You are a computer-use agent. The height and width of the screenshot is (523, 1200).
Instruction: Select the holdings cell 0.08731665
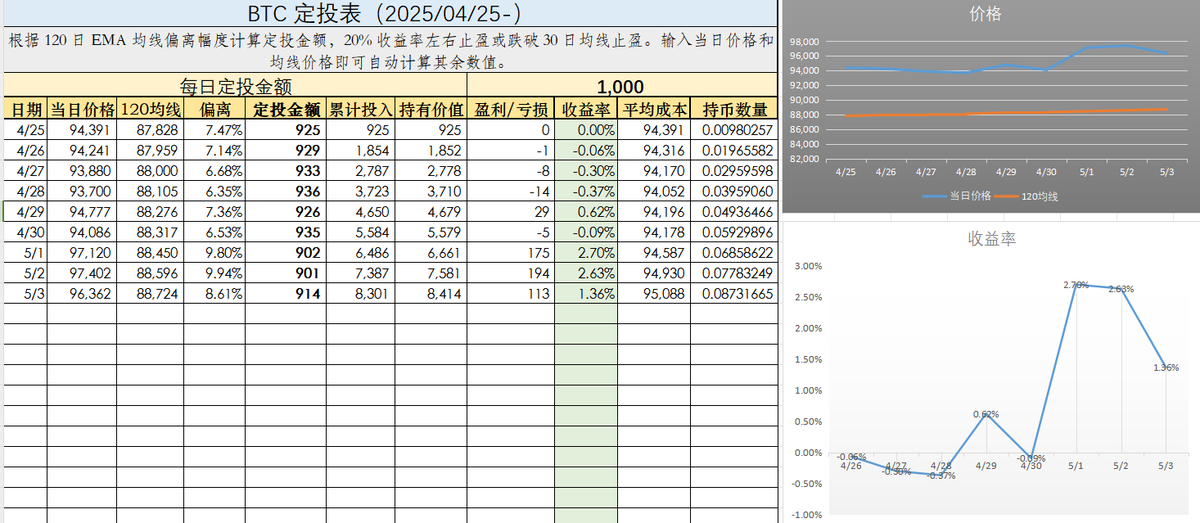(x=733, y=294)
